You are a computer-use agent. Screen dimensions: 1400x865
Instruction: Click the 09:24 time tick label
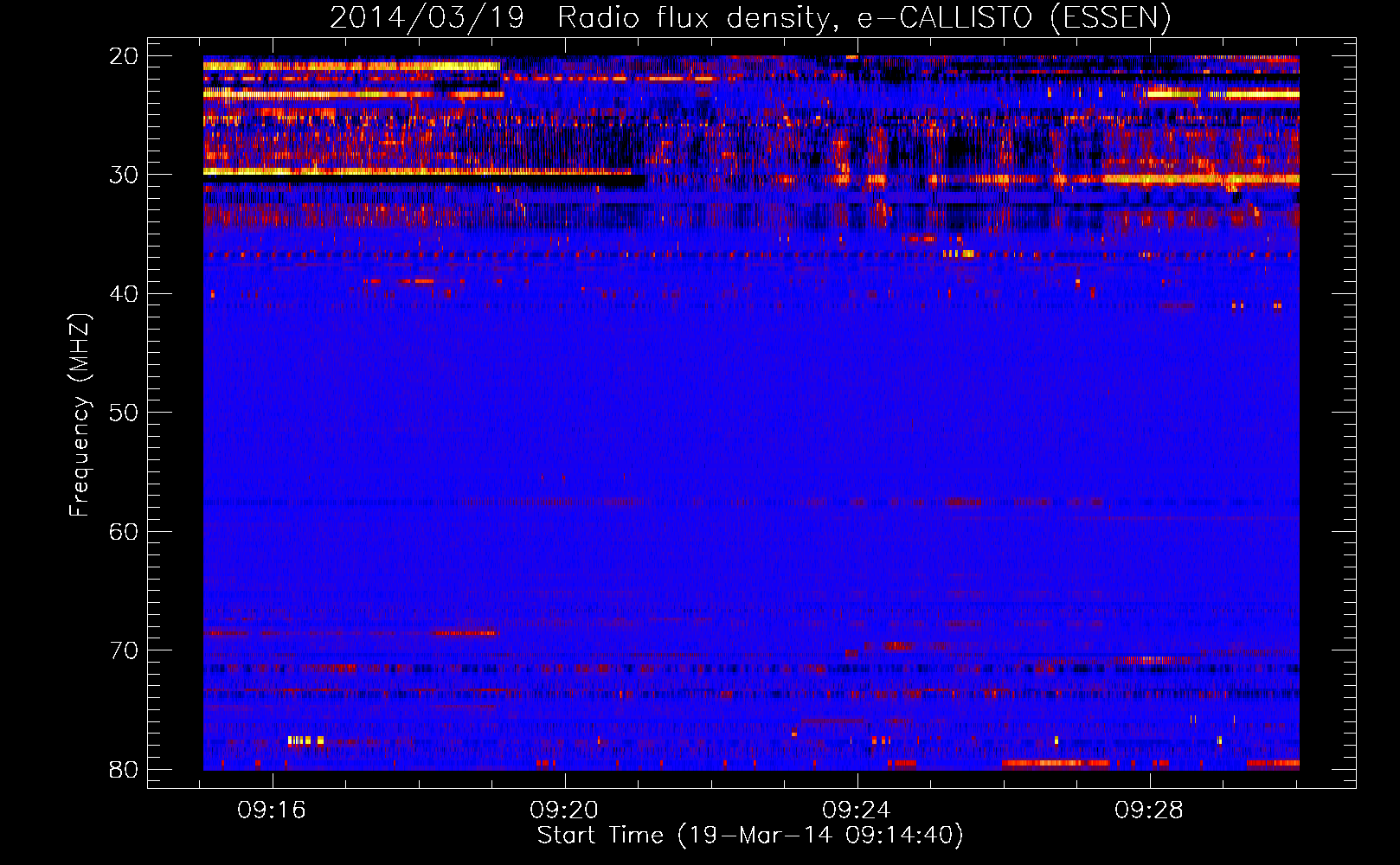pyautogui.click(x=857, y=811)
